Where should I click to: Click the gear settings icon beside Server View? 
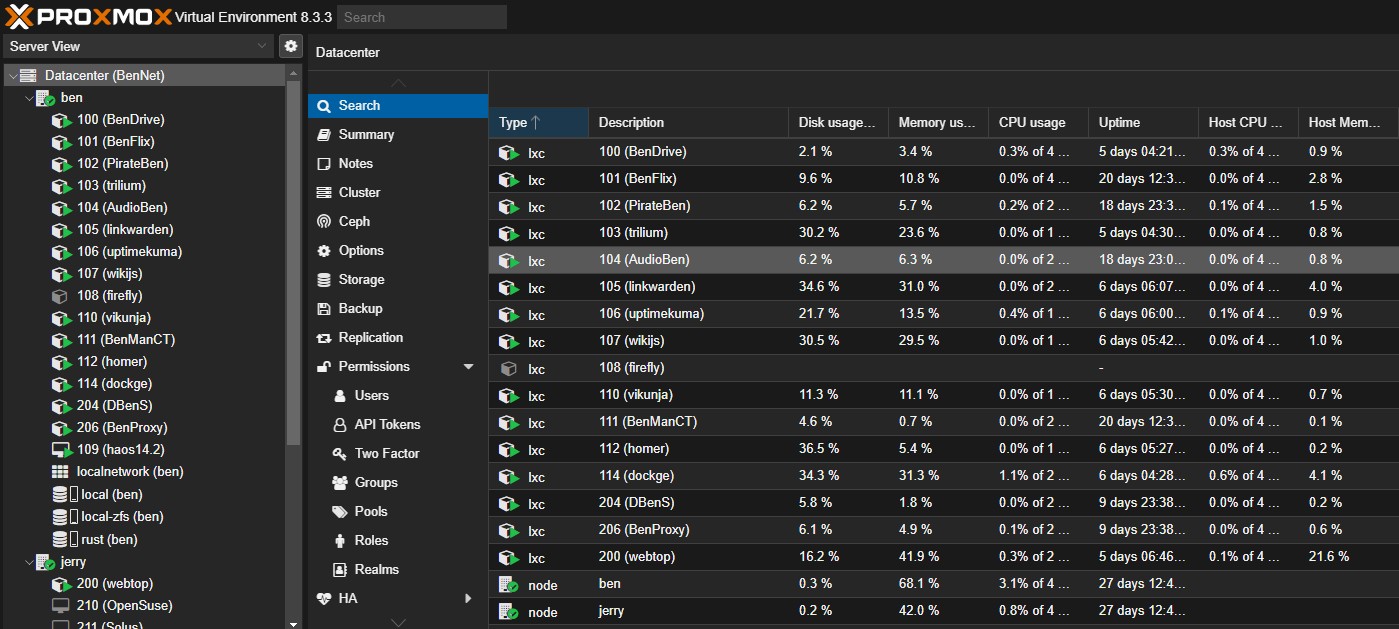[290, 46]
